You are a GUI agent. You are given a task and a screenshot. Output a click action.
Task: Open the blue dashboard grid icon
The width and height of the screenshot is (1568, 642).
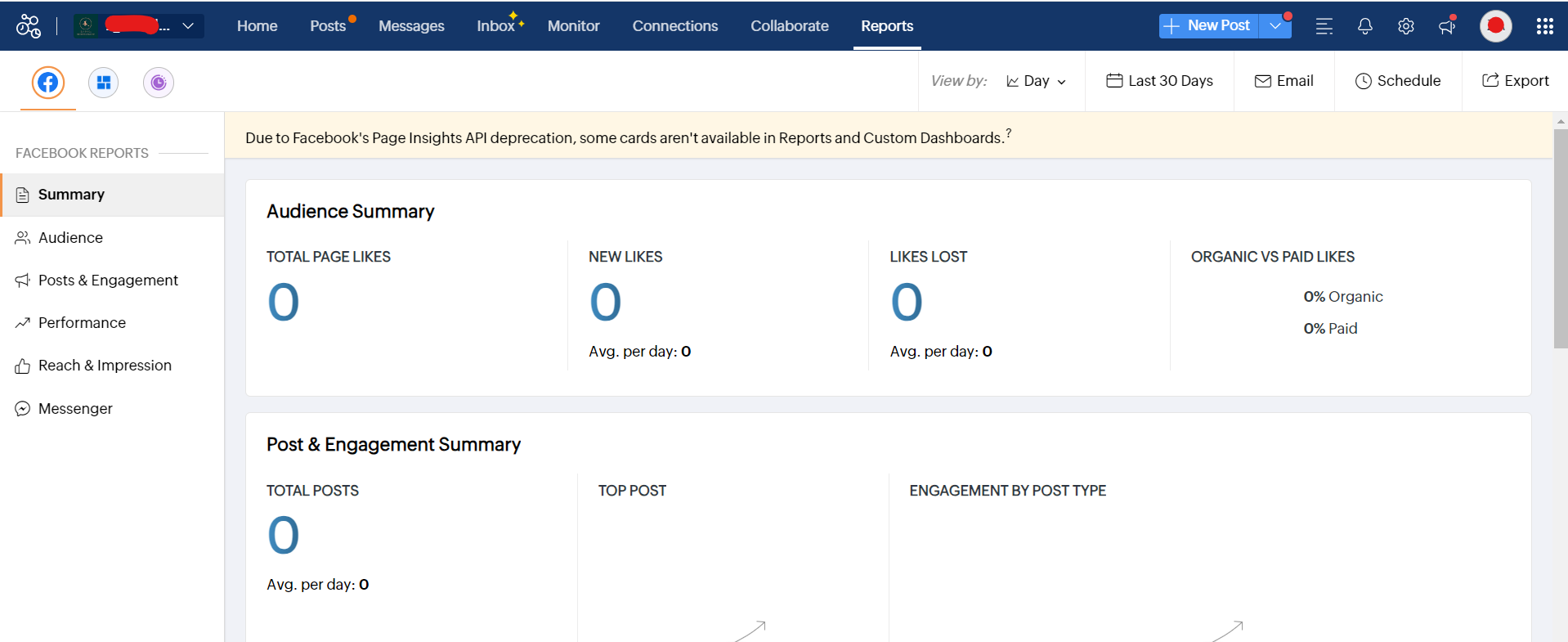coord(104,83)
